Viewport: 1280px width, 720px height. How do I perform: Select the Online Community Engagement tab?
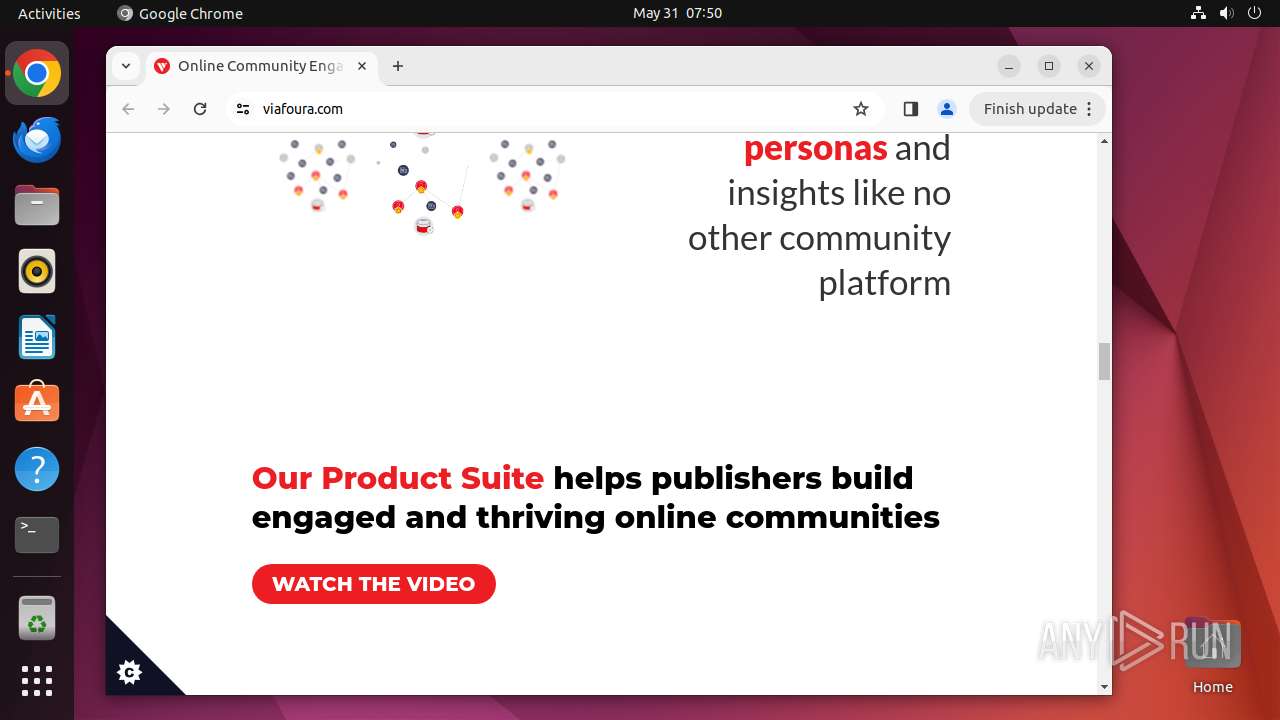click(x=261, y=66)
